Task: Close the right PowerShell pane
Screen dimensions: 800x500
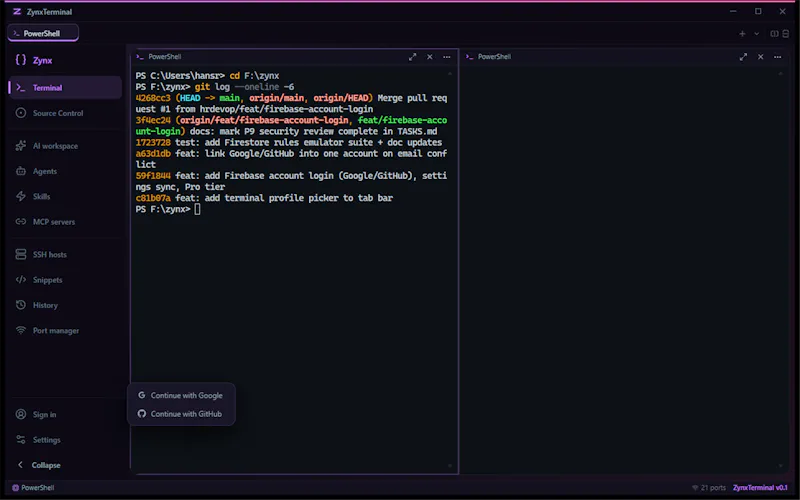Action: [x=760, y=57]
